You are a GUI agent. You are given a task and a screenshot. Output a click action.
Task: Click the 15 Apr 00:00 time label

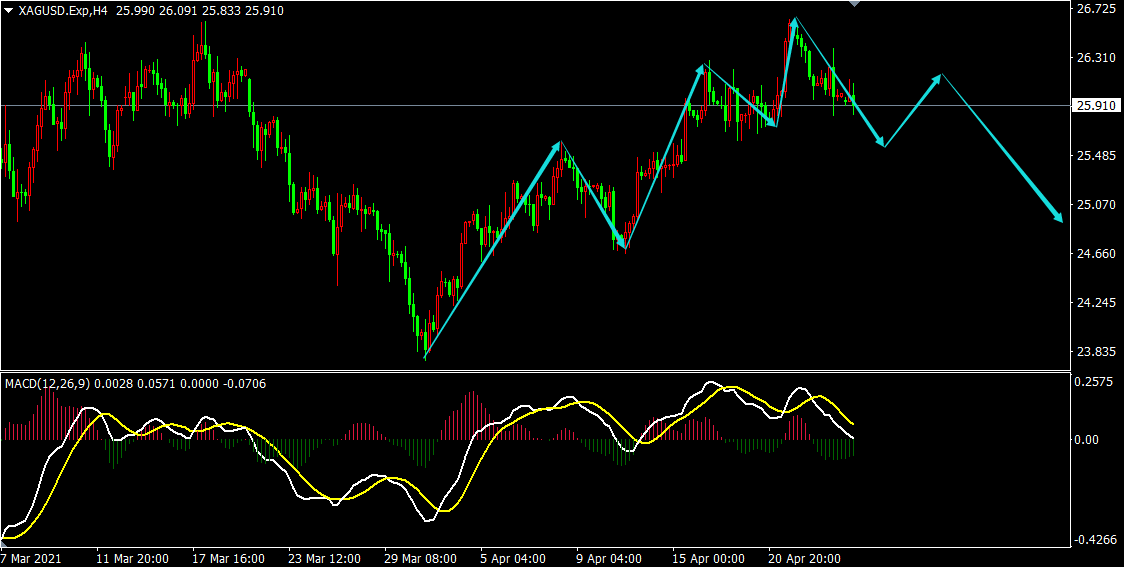pyautogui.click(x=709, y=558)
